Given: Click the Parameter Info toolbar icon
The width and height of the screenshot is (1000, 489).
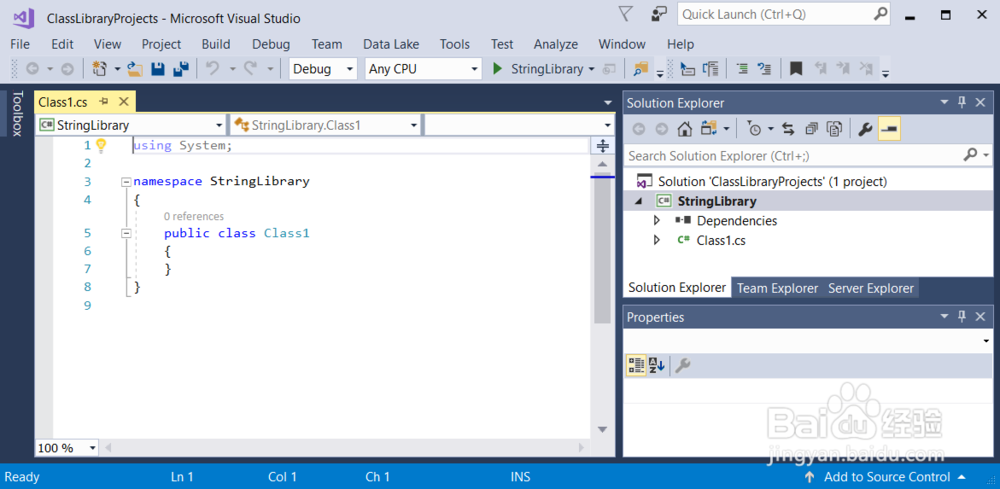Looking at the screenshot, I should click(x=710, y=68).
